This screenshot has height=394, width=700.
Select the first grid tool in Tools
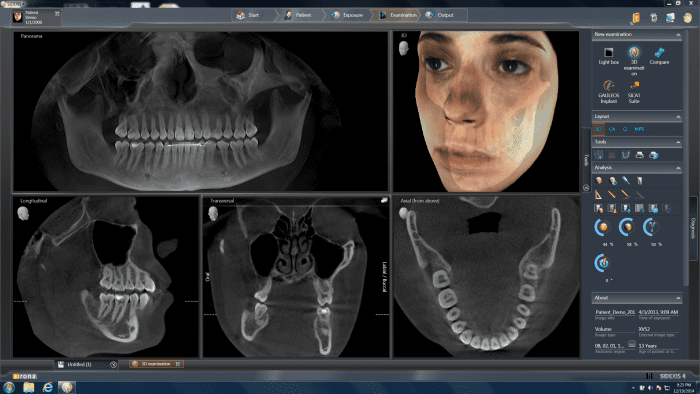(599, 155)
